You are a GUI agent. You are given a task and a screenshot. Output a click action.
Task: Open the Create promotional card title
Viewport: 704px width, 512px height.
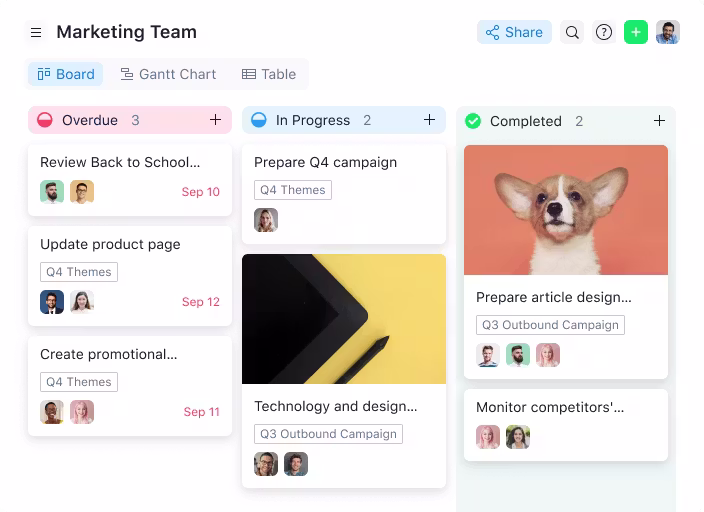click(x=109, y=354)
